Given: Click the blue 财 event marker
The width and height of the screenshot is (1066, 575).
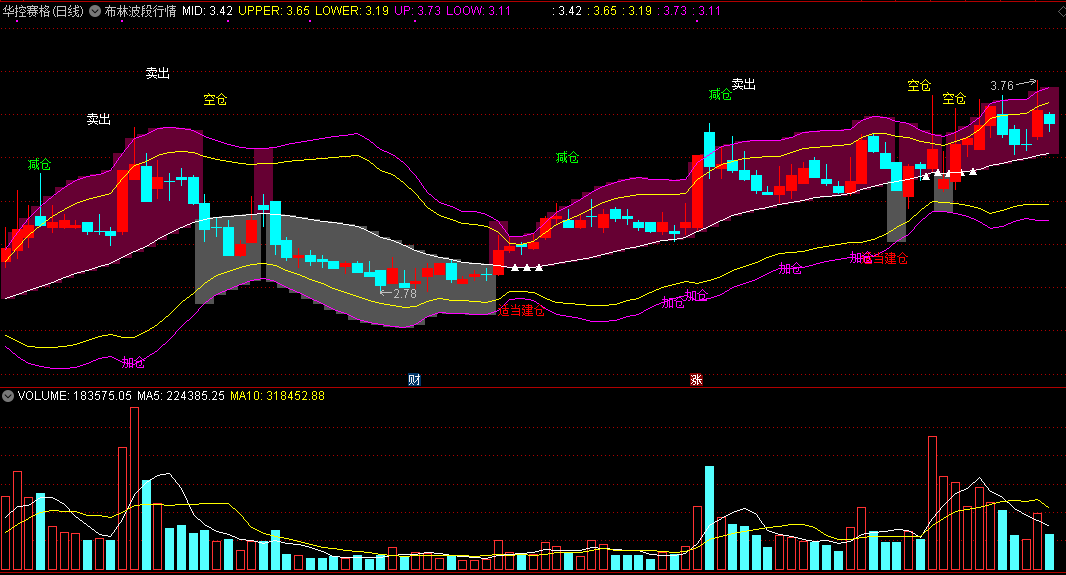Looking at the screenshot, I should coord(414,379).
